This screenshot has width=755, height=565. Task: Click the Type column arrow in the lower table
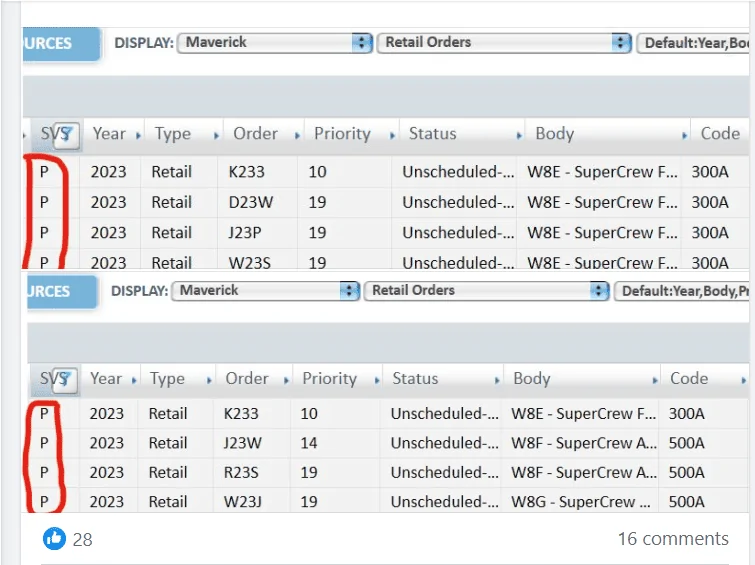tap(208, 381)
